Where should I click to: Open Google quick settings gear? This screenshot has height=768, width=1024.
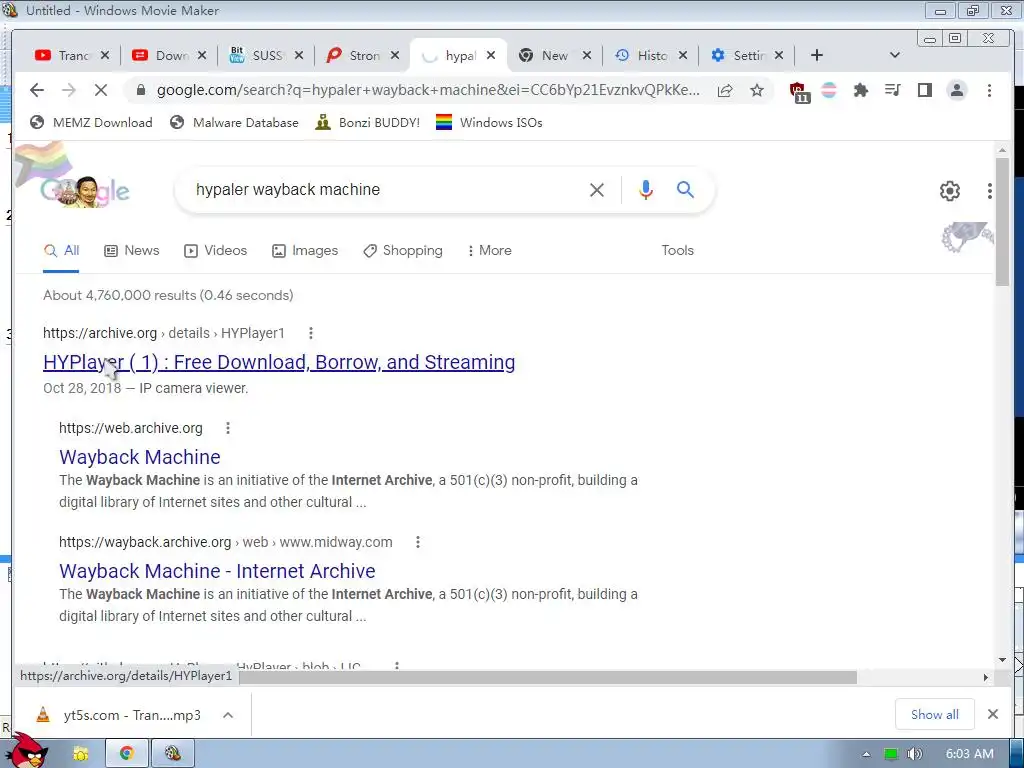click(950, 191)
